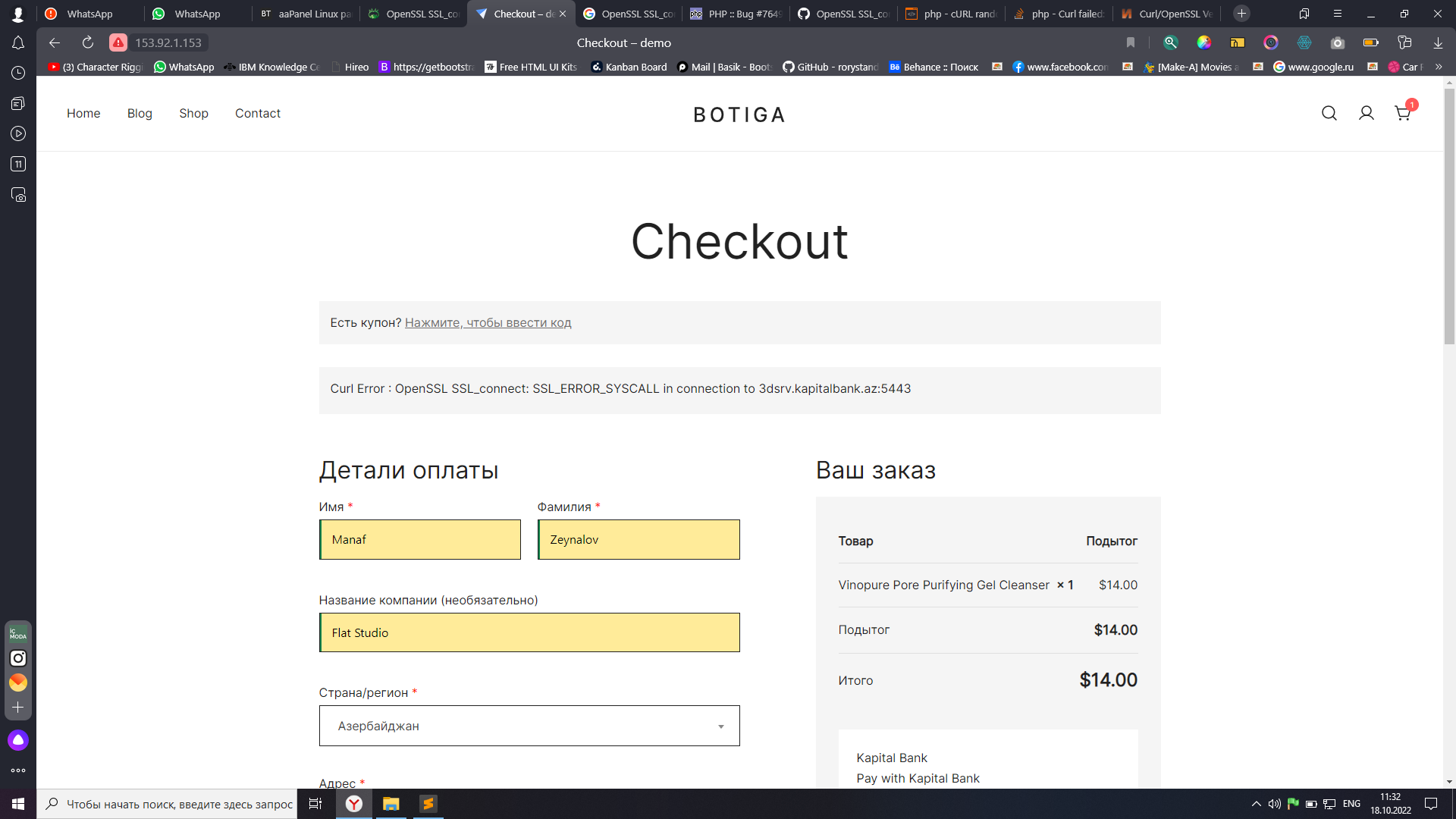1456x819 pixels.
Task: Click the Имя first name field
Action: pyautogui.click(x=420, y=540)
